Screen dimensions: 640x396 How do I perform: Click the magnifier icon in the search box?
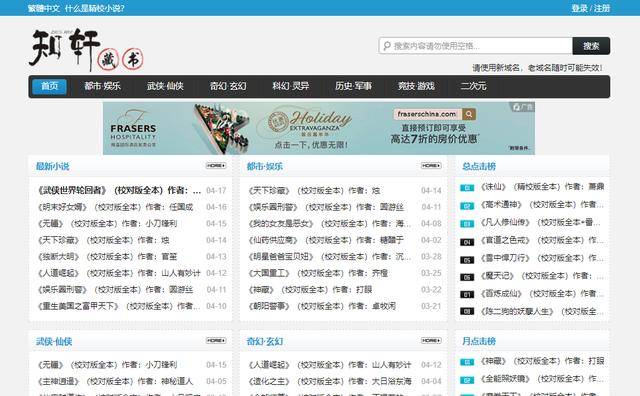[x=386, y=46]
